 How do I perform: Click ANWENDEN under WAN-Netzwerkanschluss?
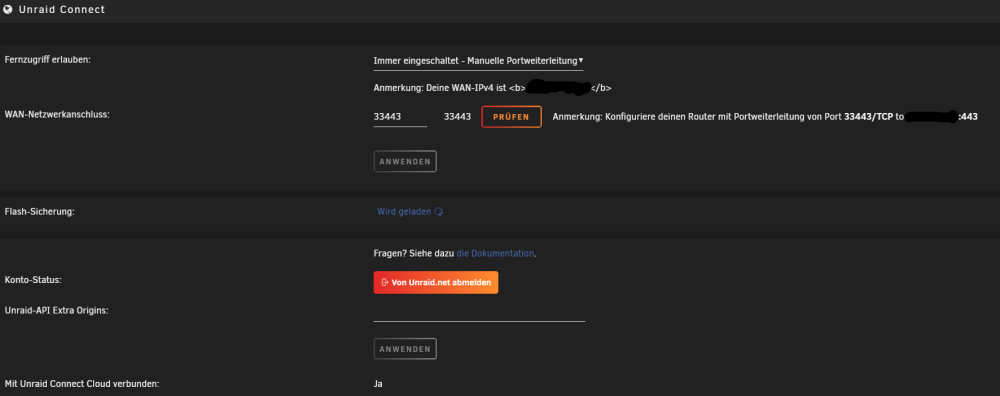pyautogui.click(x=405, y=161)
